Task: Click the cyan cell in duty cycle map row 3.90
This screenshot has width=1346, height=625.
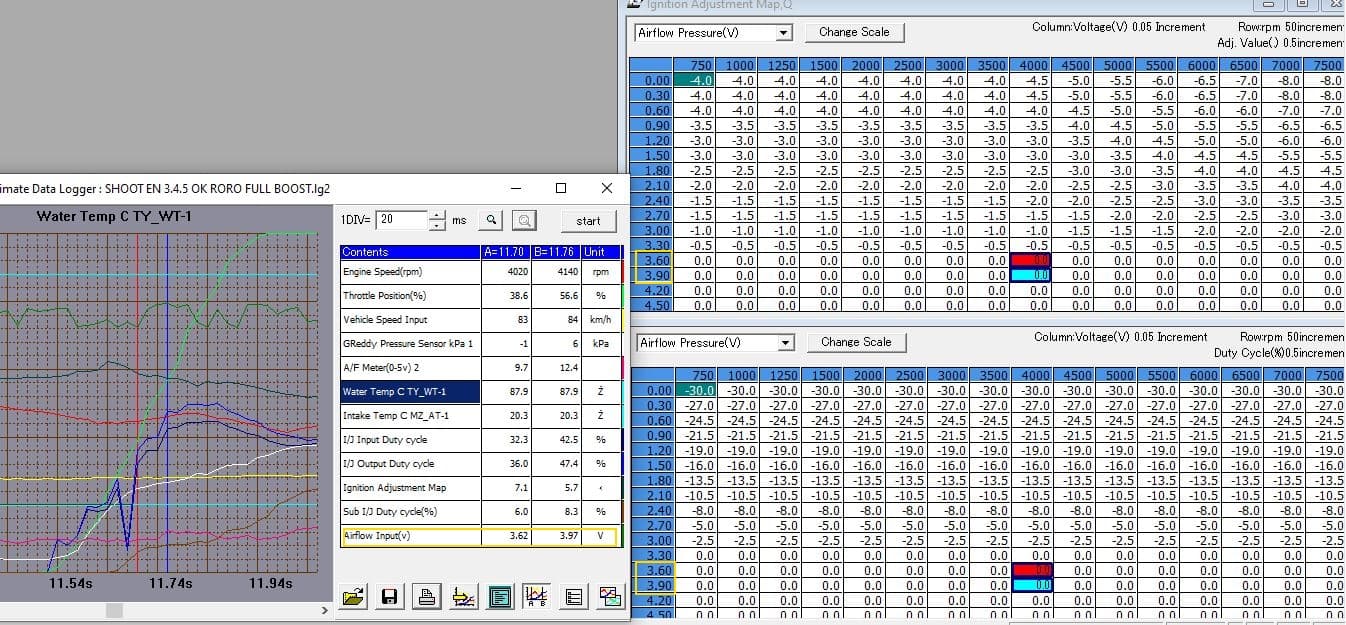Action: (1031, 585)
